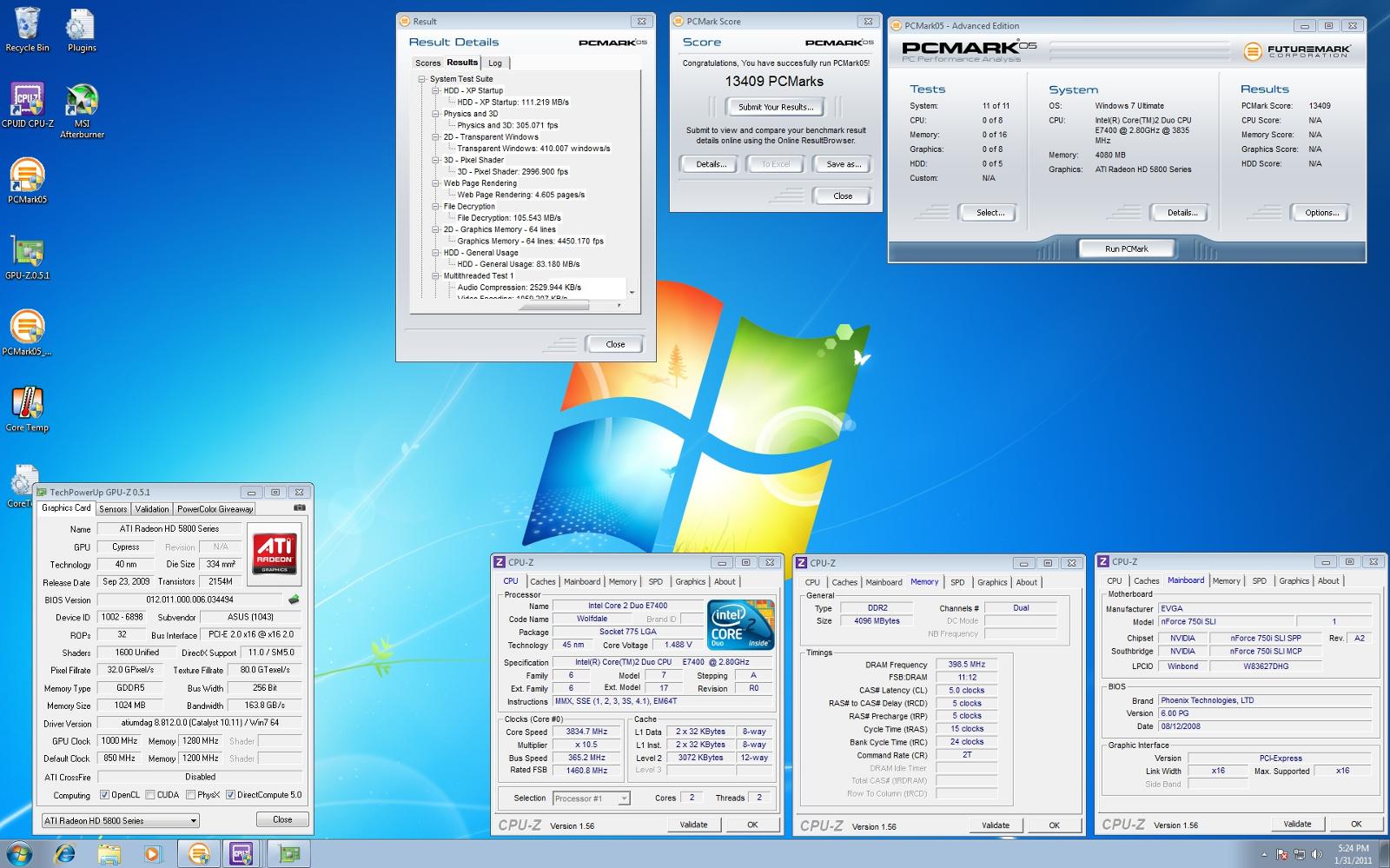Viewport: 1390px width, 868px height.
Task: Click Select button under Tests
Action: [990, 213]
